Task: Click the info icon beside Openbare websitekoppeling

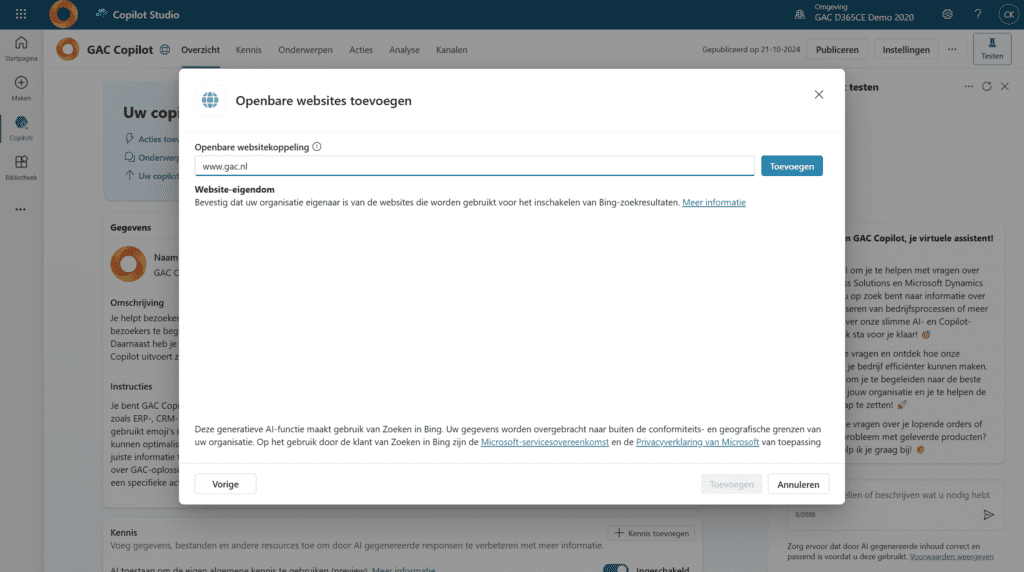Action: (x=317, y=147)
